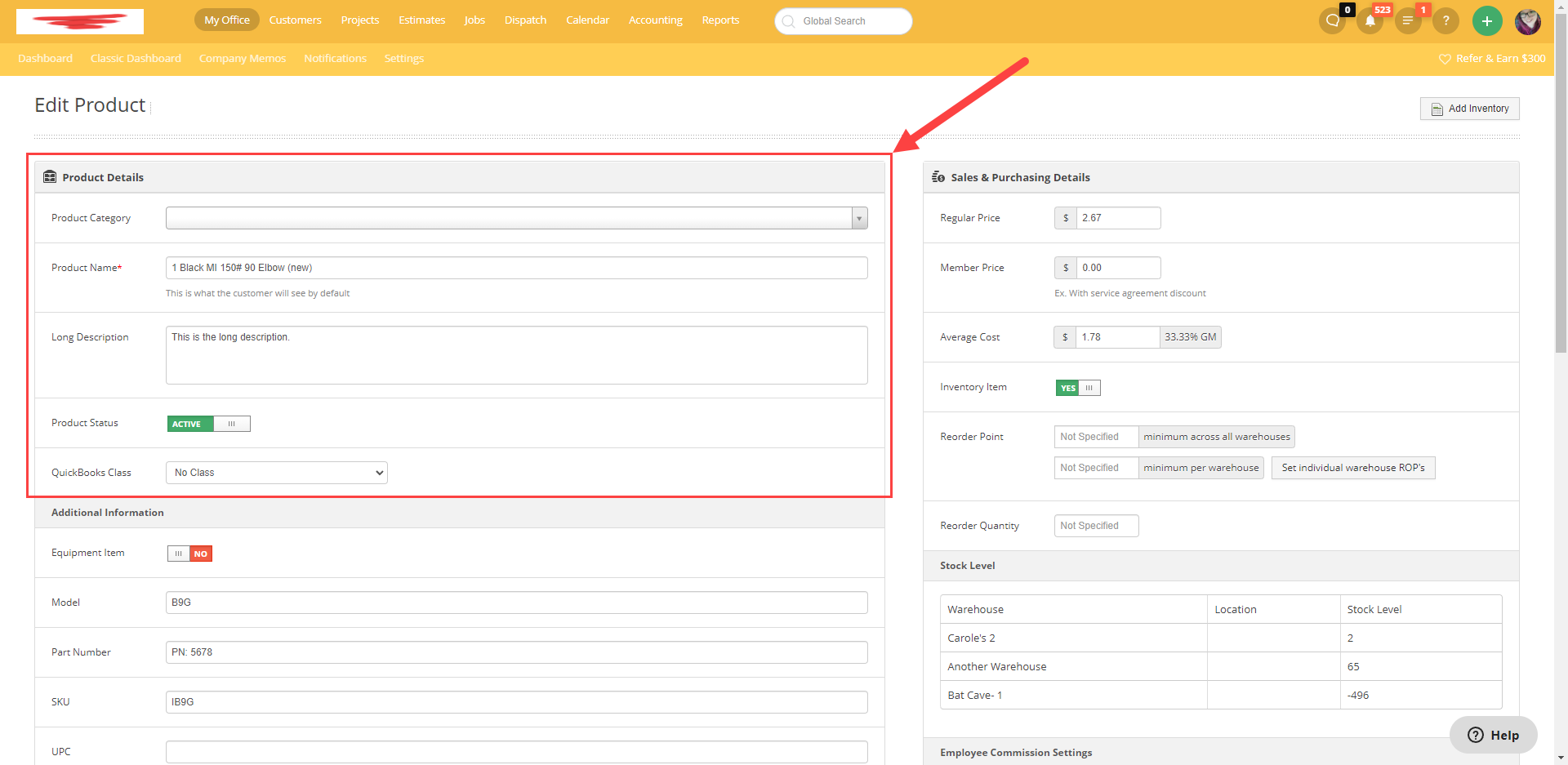The width and height of the screenshot is (1568, 765).
Task: Open the chat messages icon
Action: [x=1330, y=20]
